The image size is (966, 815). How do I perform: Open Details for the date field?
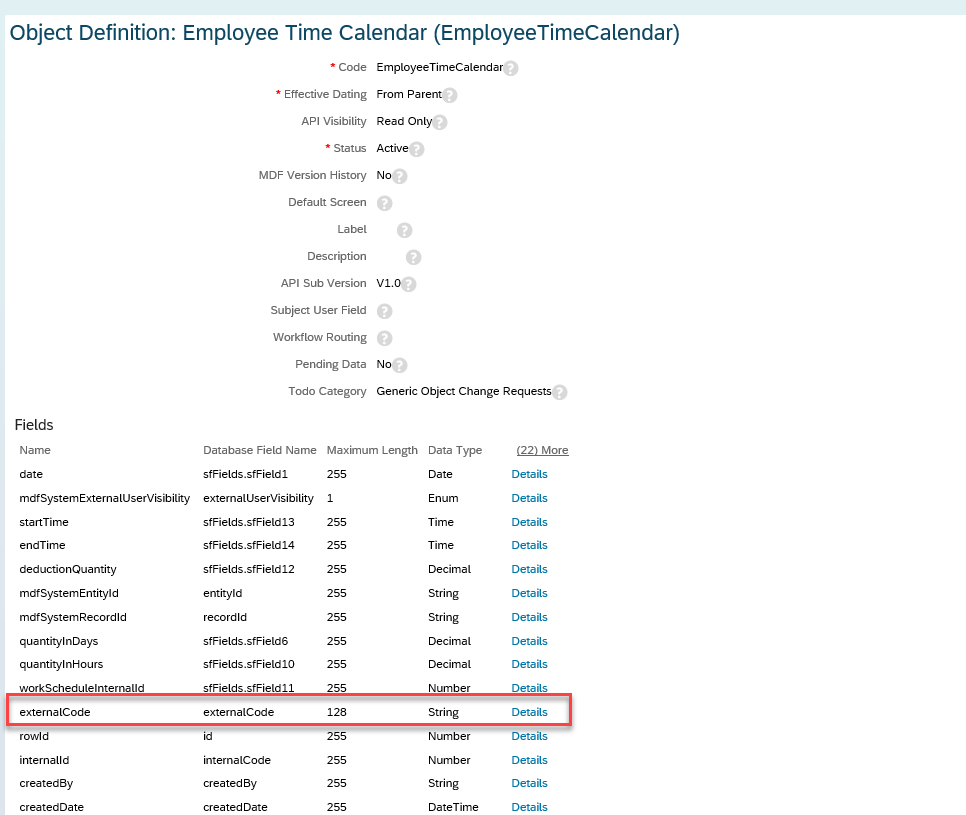coord(529,474)
